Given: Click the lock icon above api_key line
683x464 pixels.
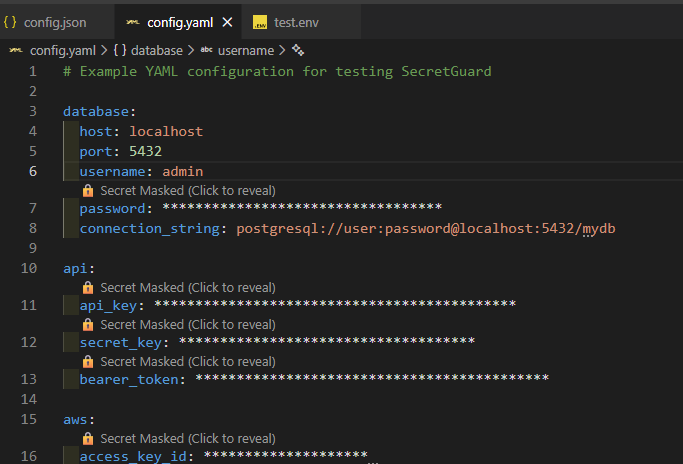Looking at the screenshot, I should point(88,288).
